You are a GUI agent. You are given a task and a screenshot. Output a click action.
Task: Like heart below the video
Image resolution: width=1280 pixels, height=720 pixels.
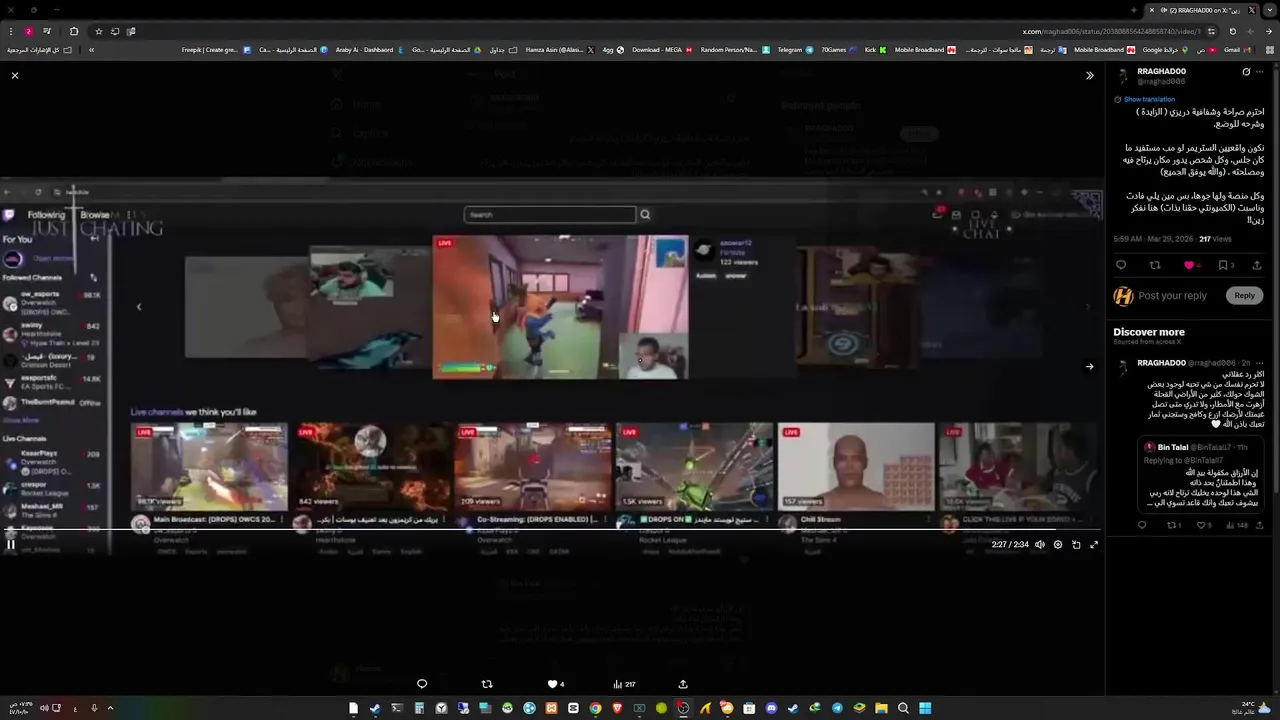point(552,684)
